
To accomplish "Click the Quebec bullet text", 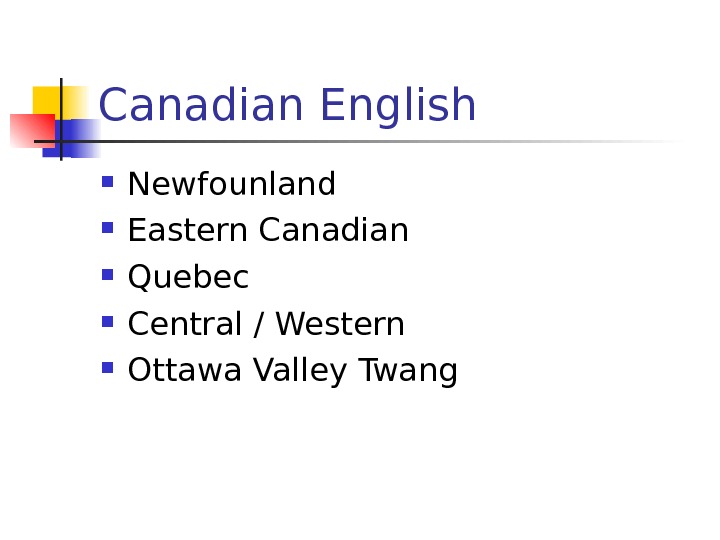I will click(x=188, y=278).
